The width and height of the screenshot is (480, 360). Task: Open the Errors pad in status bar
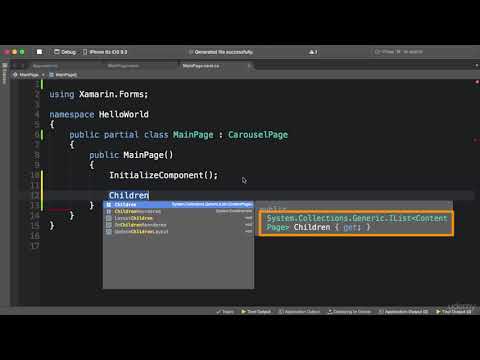(x=225, y=312)
